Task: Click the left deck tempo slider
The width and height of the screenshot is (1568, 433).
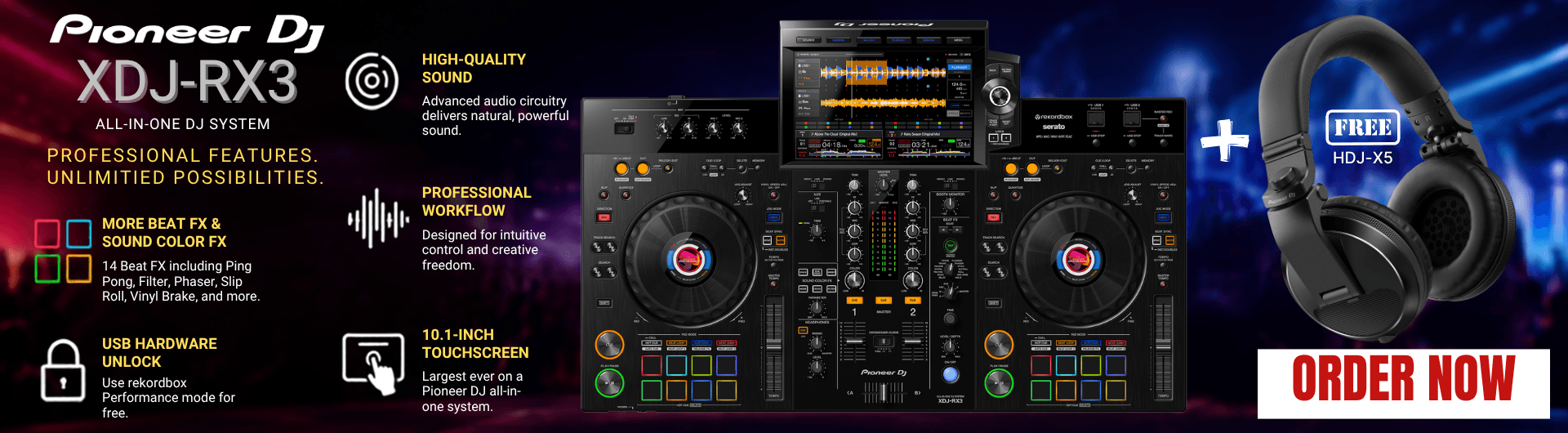Action: click(x=773, y=346)
